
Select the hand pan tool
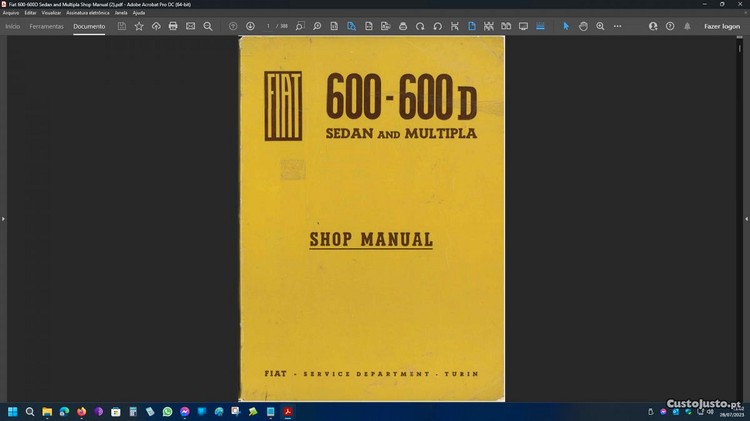[x=583, y=26]
